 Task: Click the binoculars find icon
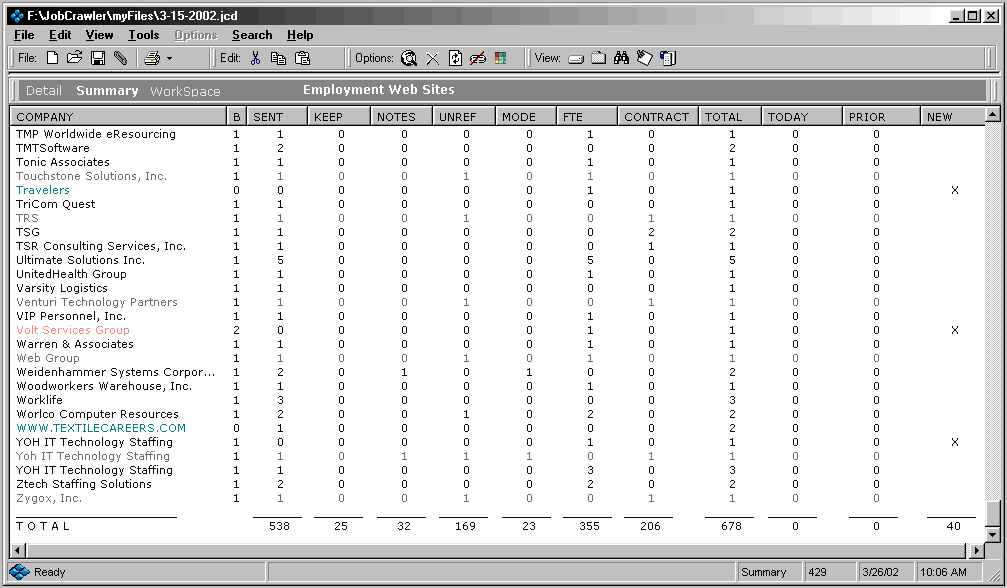[x=621, y=58]
